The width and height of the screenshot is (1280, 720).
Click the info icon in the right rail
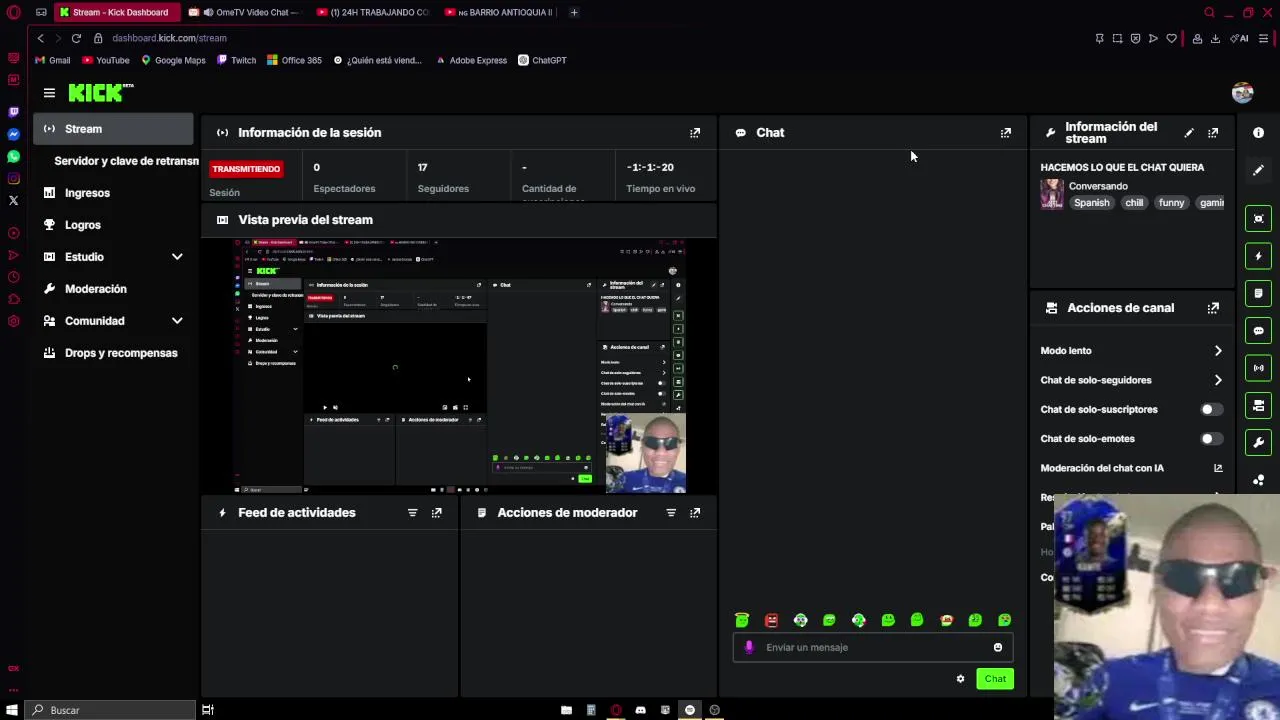(1259, 133)
